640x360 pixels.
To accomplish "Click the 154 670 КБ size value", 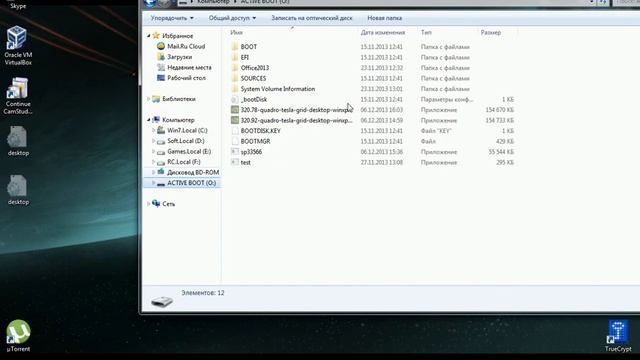I will click(500, 110).
